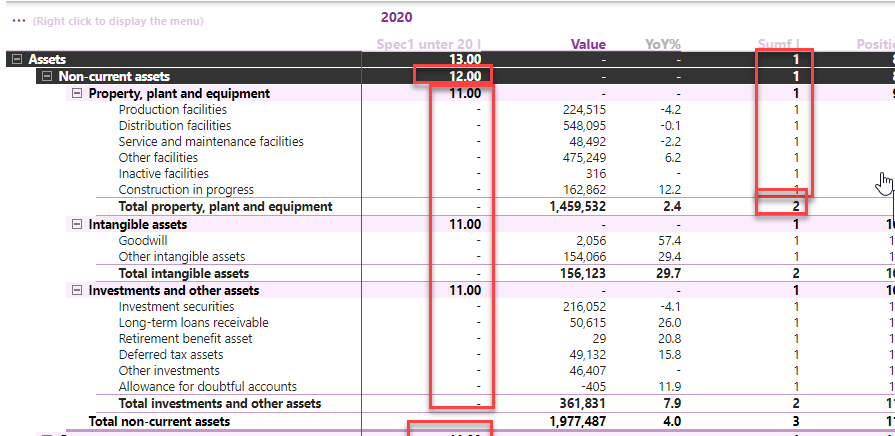This screenshot has width=895, height=436.
Task: Select the Other facilities row label
Action: coord(158,158)
